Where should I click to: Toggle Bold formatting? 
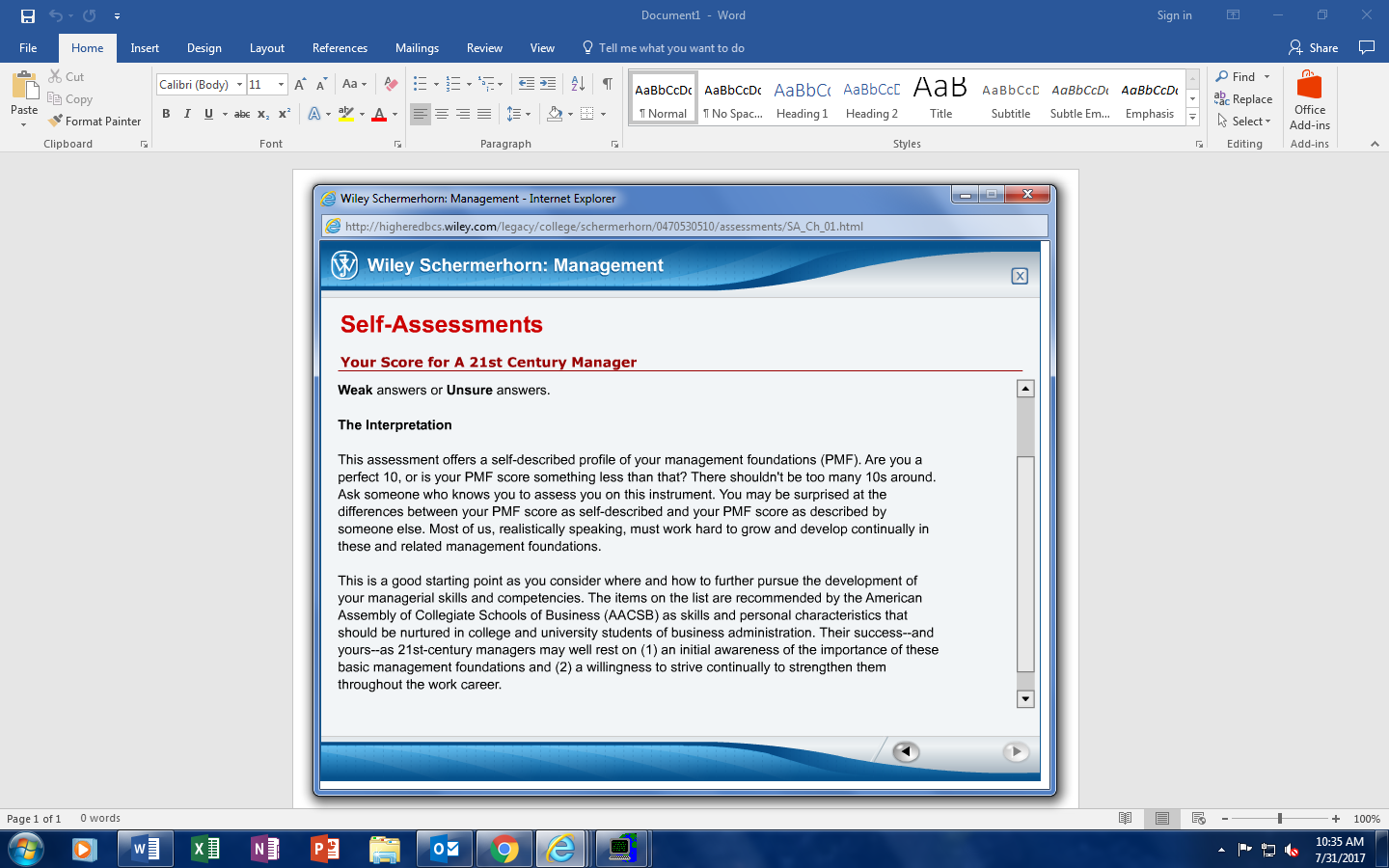(166, 114)
